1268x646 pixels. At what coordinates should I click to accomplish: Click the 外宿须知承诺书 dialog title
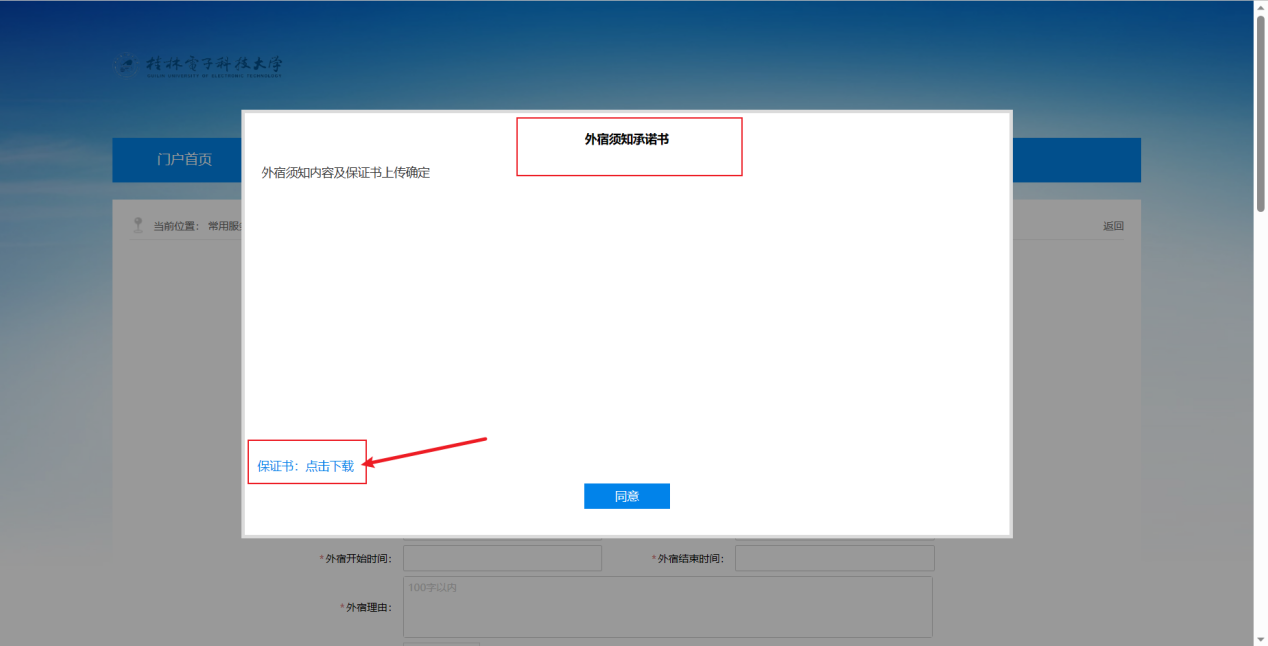pyautogui.click(x=627, y=140)
